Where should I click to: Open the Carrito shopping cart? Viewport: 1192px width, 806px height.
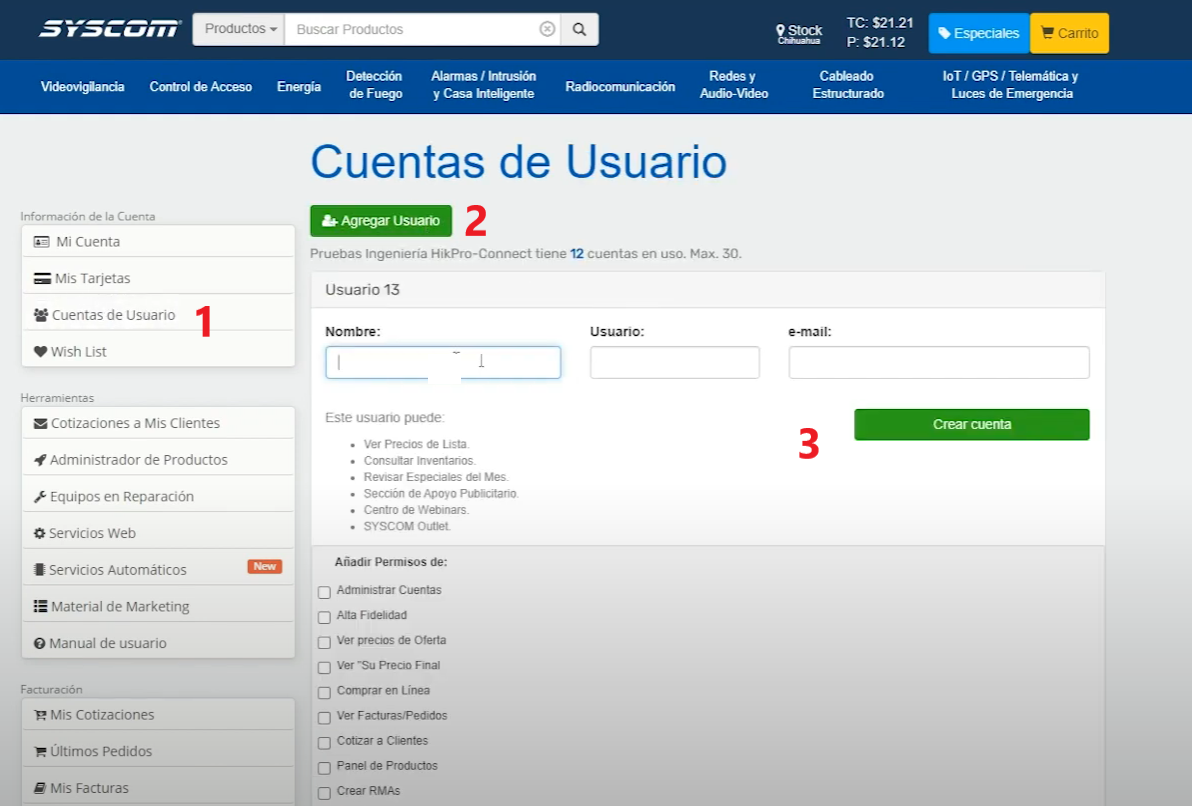pos(1069,33)
